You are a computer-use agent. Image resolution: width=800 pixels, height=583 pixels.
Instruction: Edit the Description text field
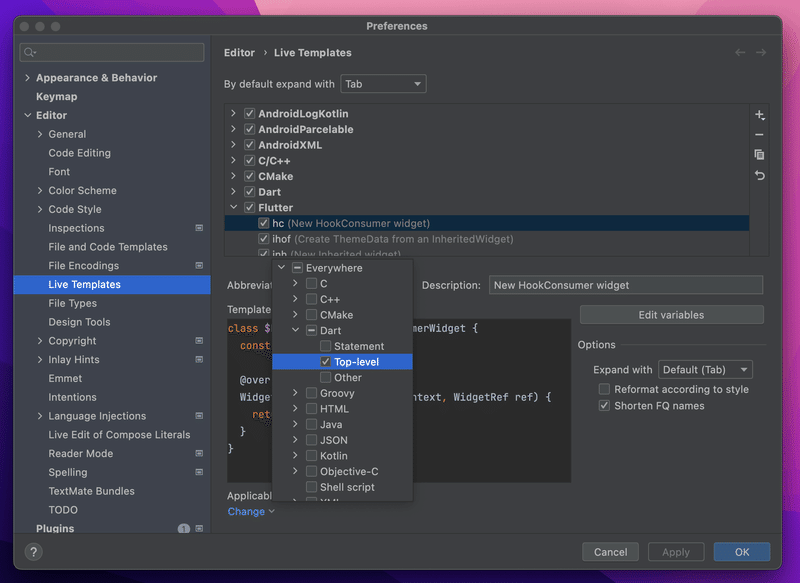click(626, 285)
